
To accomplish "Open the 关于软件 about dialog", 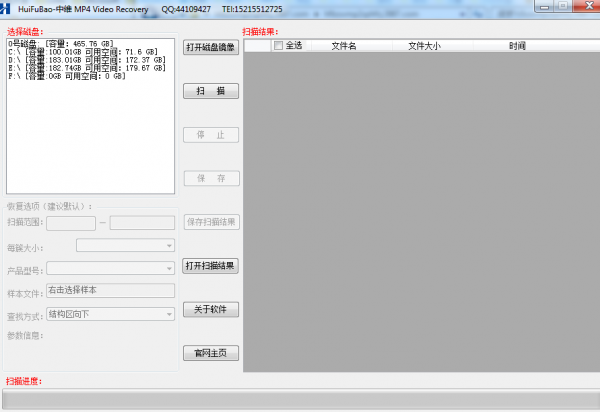I will (211, 309).
